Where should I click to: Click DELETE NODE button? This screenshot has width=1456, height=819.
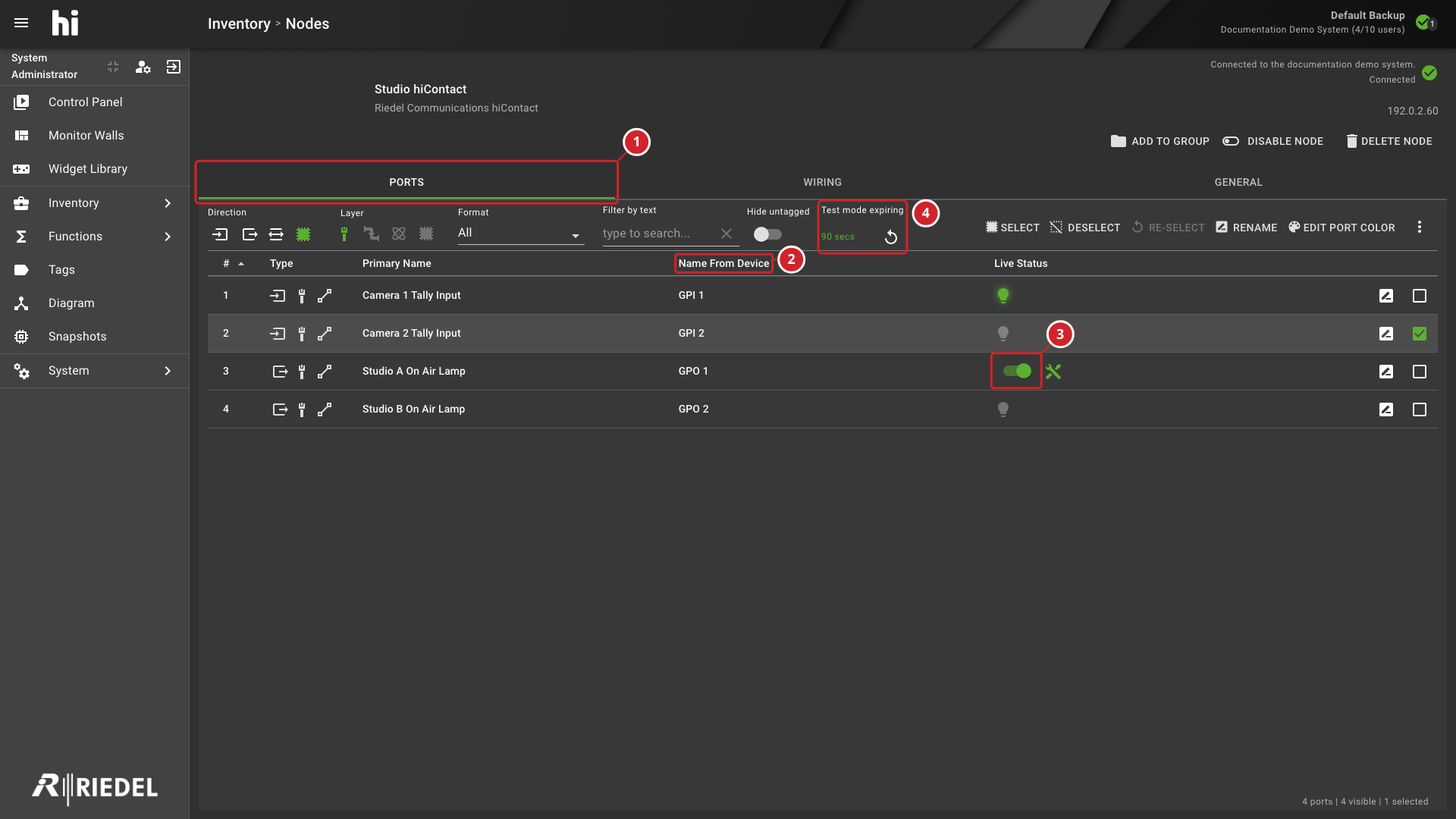pos(1389,141)
